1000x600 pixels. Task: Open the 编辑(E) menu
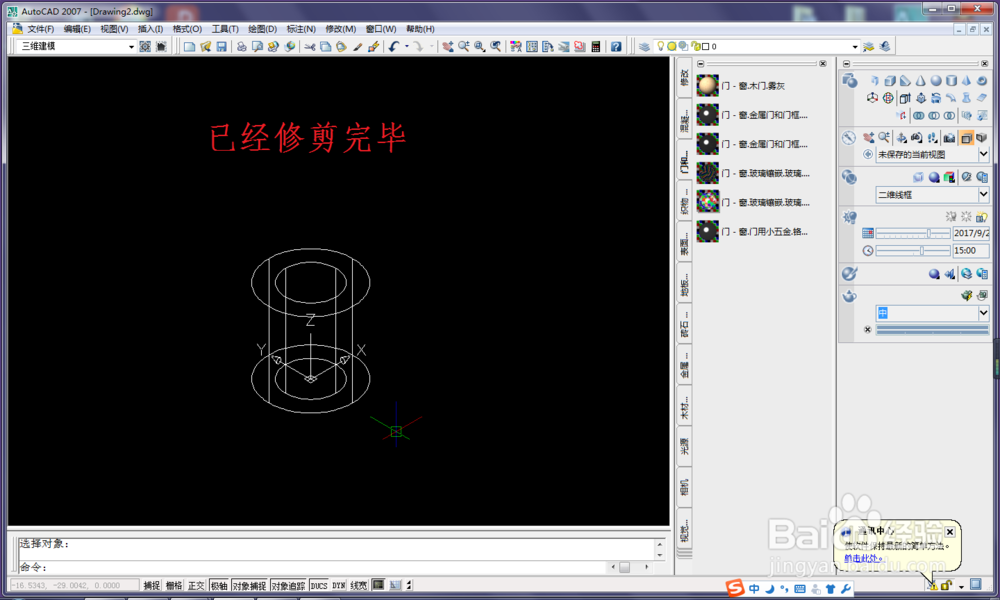[x=77, y=29]
